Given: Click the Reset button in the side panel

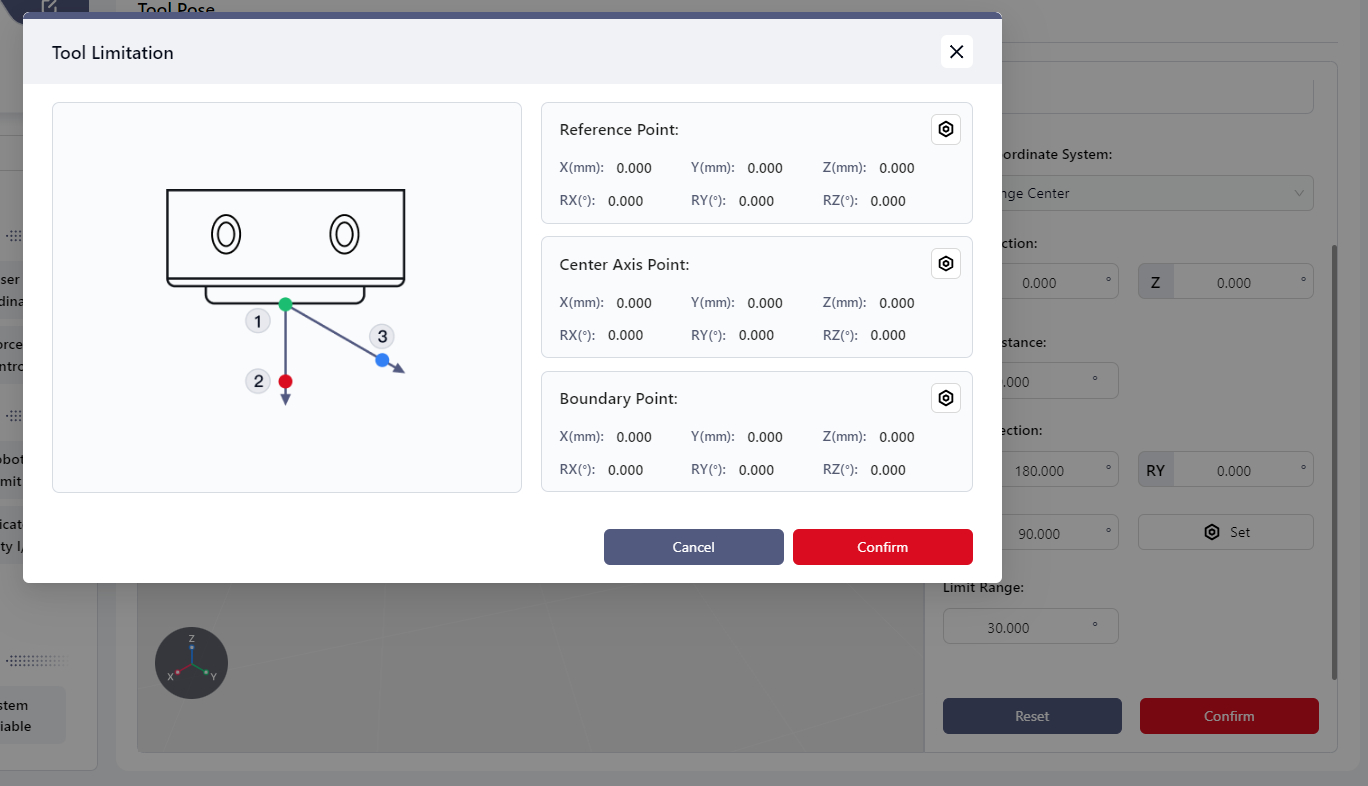Looking at the screenshot, I should tap(1031, 716).
